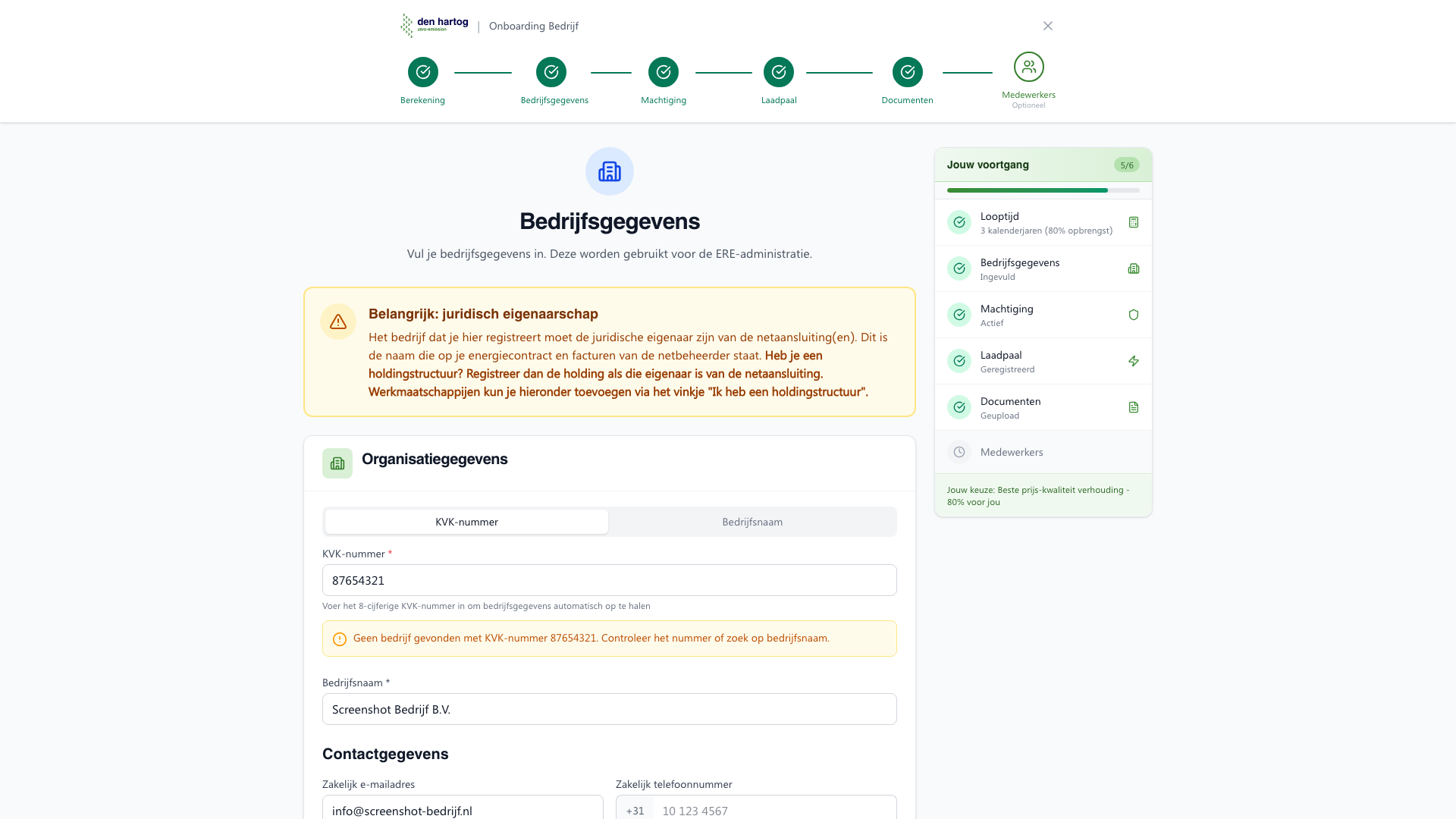Viewport: 1456px width, 819px height.
Task: Click the calculator icon in the Looptijd row
Action: click(x=1134, y=222)
